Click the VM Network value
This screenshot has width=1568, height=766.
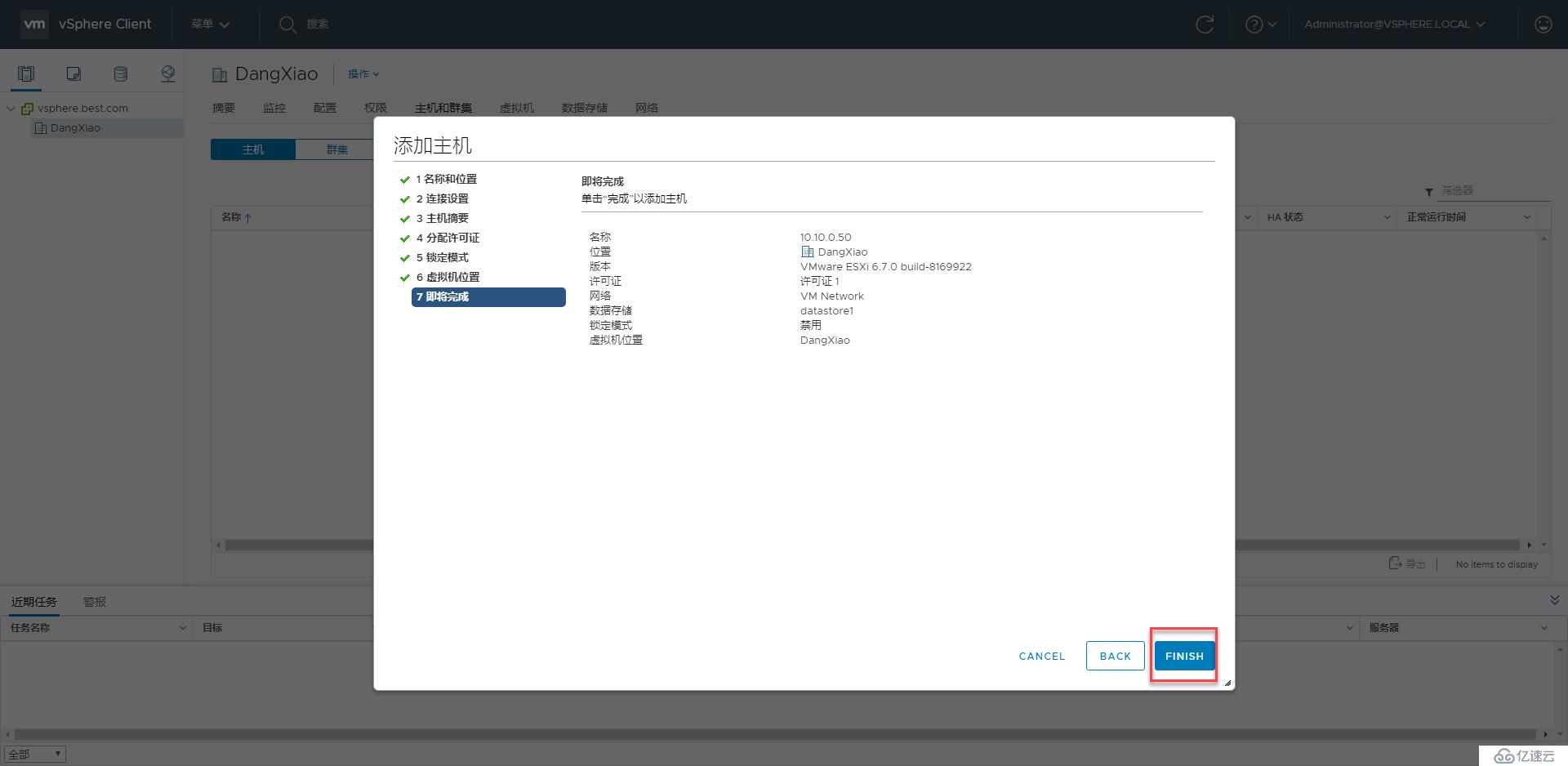pos(831,296)
